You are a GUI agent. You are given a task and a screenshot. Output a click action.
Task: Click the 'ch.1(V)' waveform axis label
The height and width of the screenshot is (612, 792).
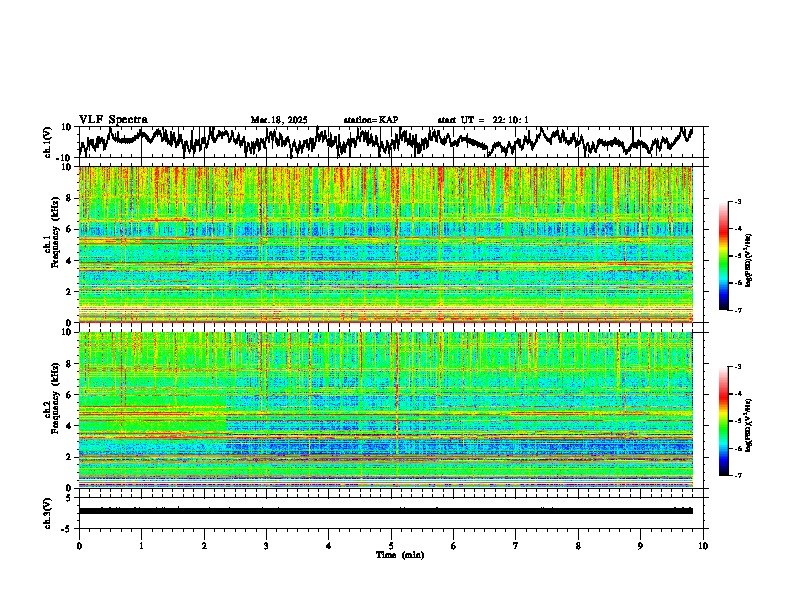point(48,142)
